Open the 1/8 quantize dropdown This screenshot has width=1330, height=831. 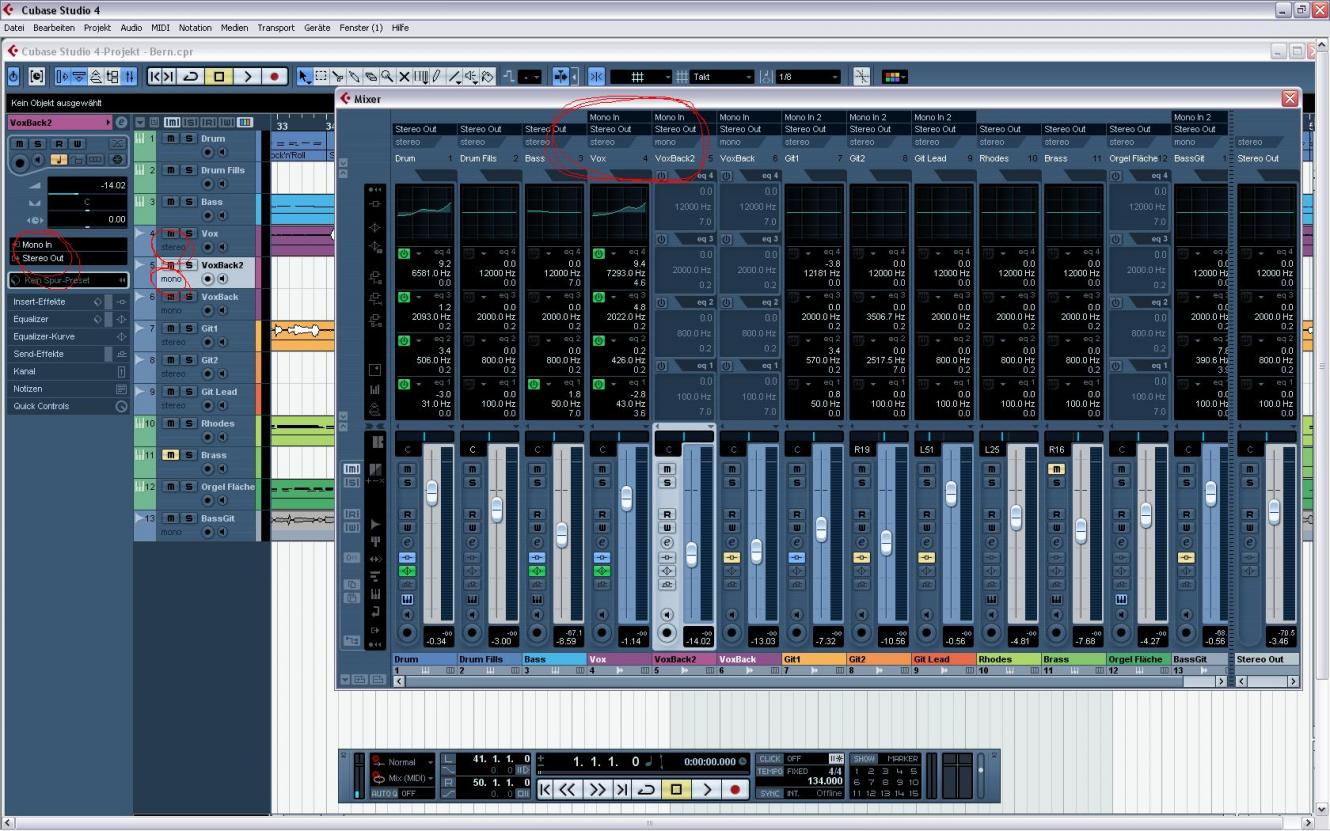click(x=808, y=77)
